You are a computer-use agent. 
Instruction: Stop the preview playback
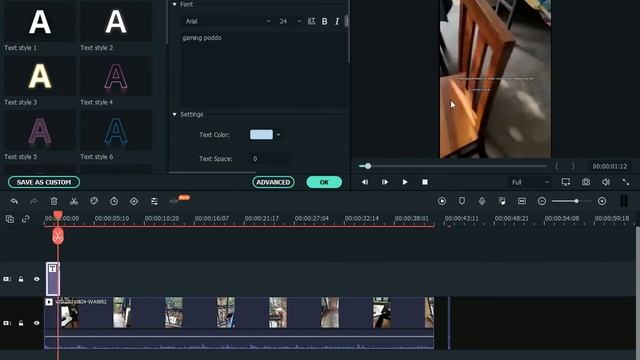pos(425,182)
